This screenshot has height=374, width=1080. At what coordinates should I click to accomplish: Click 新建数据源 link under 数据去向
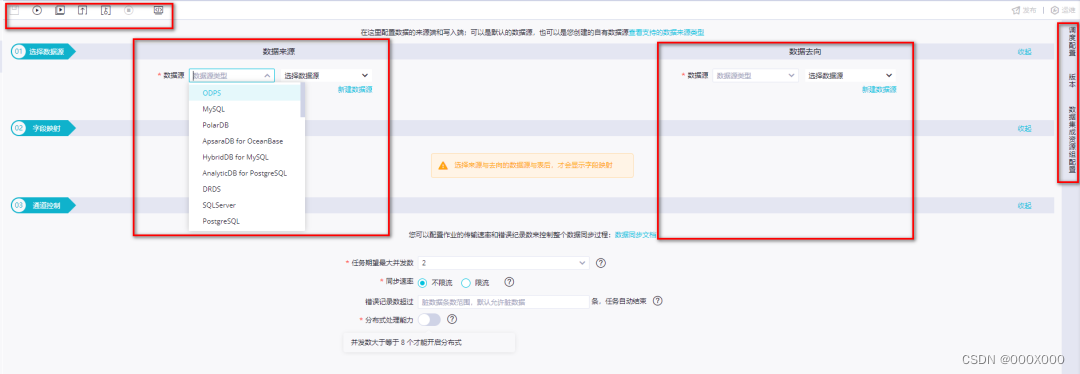click(879, 90)
